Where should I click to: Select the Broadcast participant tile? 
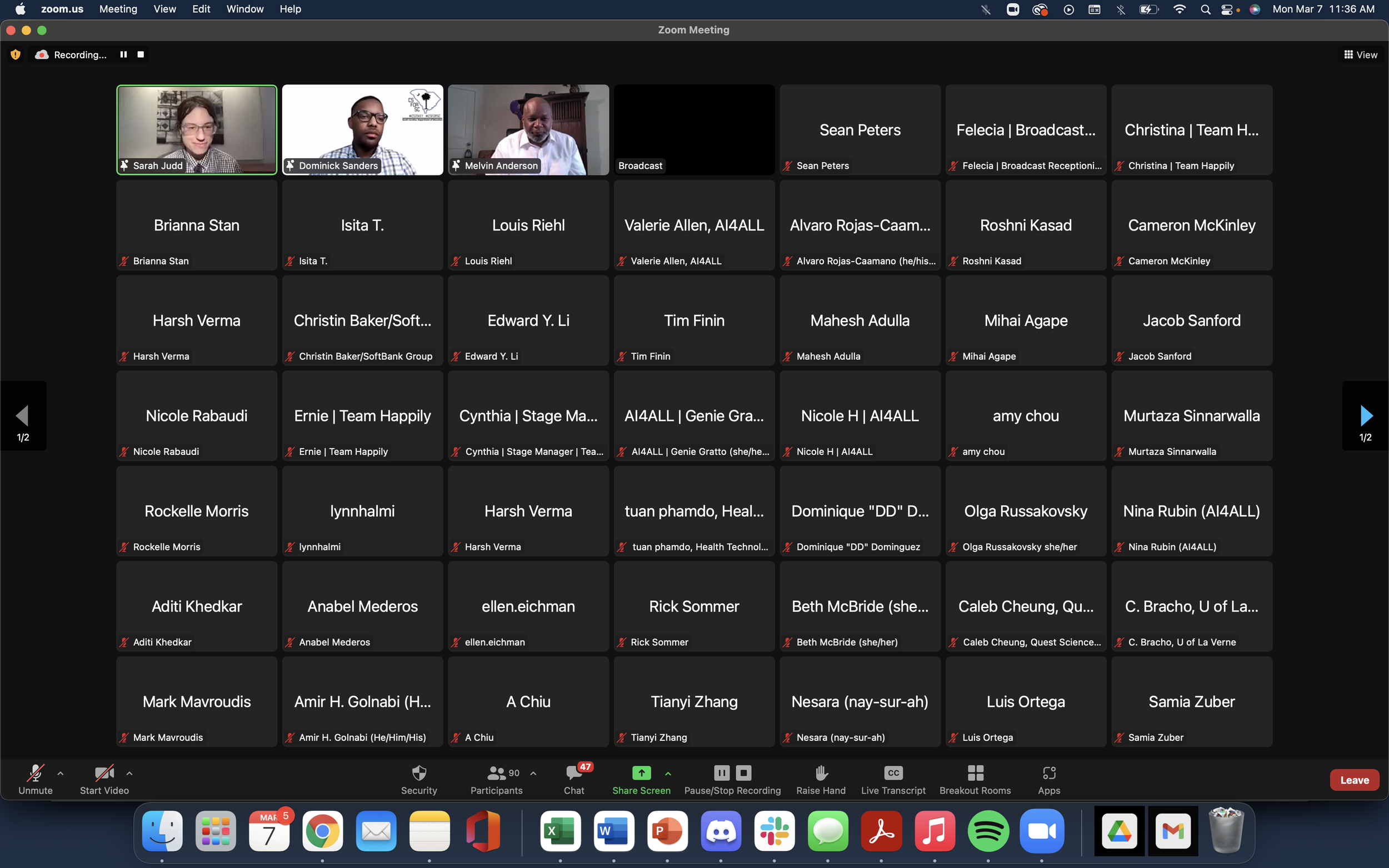coord(694,130)
